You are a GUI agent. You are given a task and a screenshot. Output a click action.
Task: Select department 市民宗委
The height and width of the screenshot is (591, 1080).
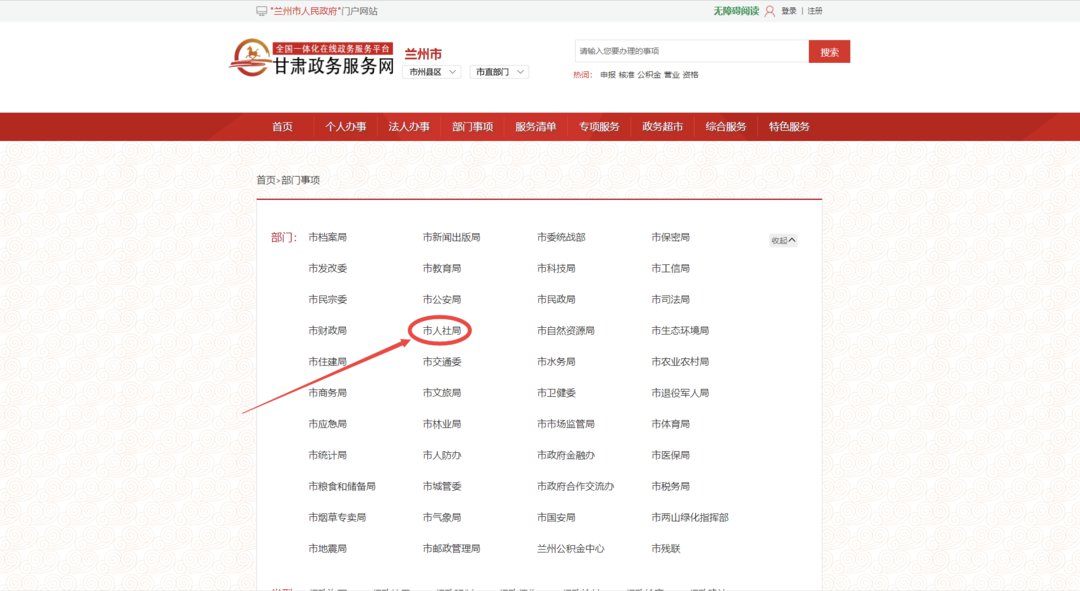(327, 300)
